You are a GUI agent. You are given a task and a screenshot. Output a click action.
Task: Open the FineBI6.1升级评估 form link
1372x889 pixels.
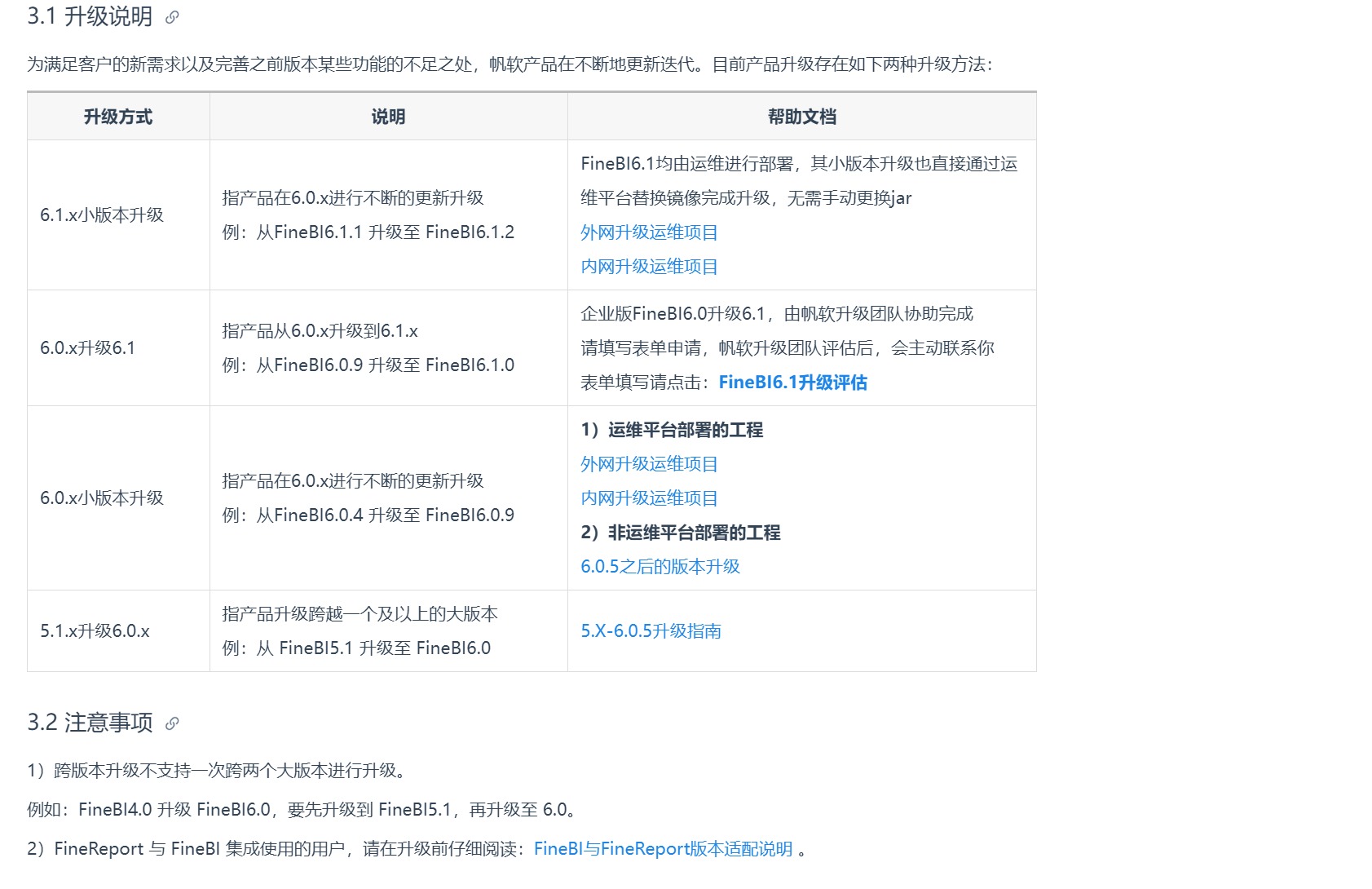(x=793, y=383)
